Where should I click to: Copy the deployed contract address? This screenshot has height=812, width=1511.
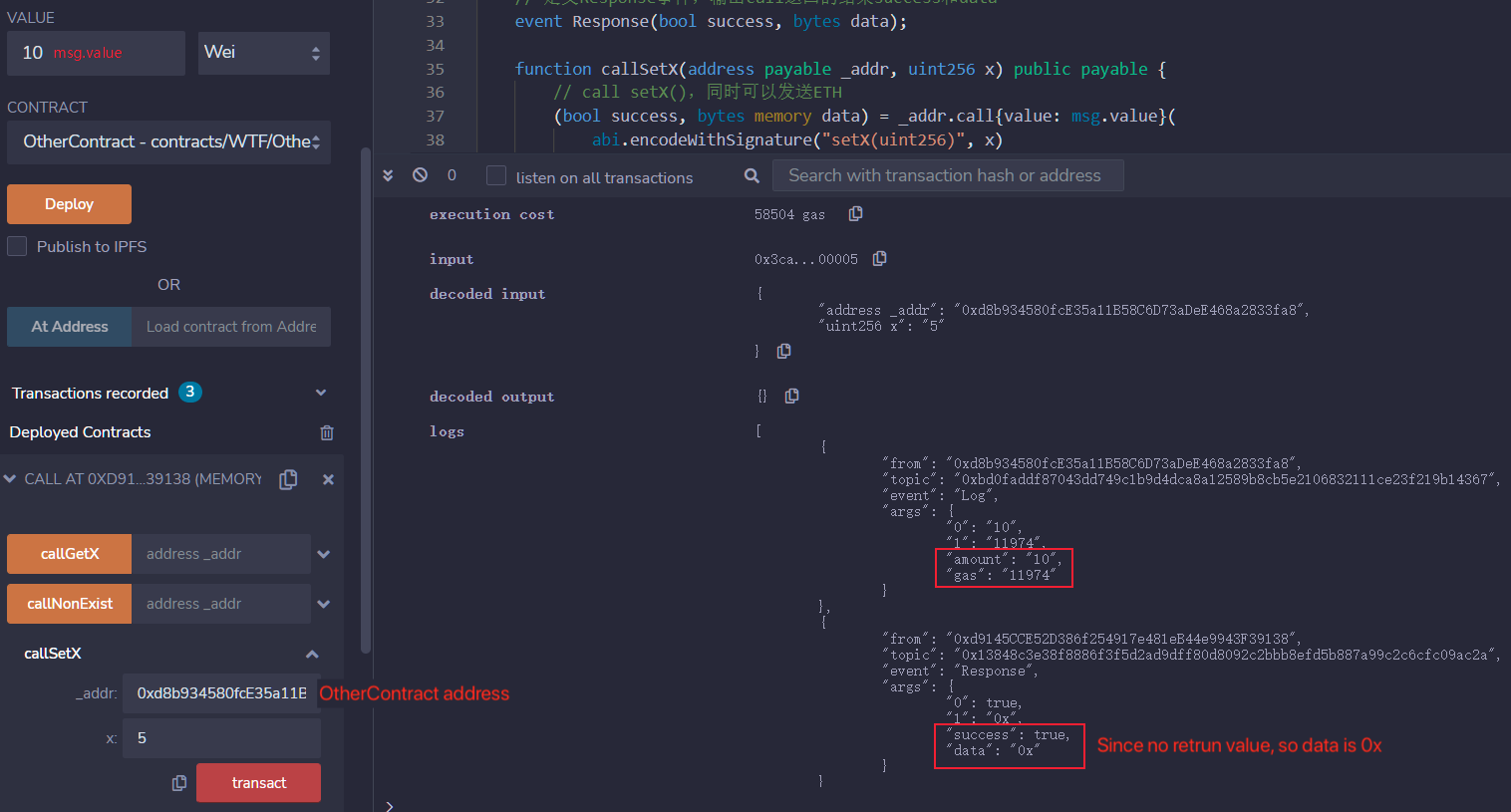coord(288,479)
